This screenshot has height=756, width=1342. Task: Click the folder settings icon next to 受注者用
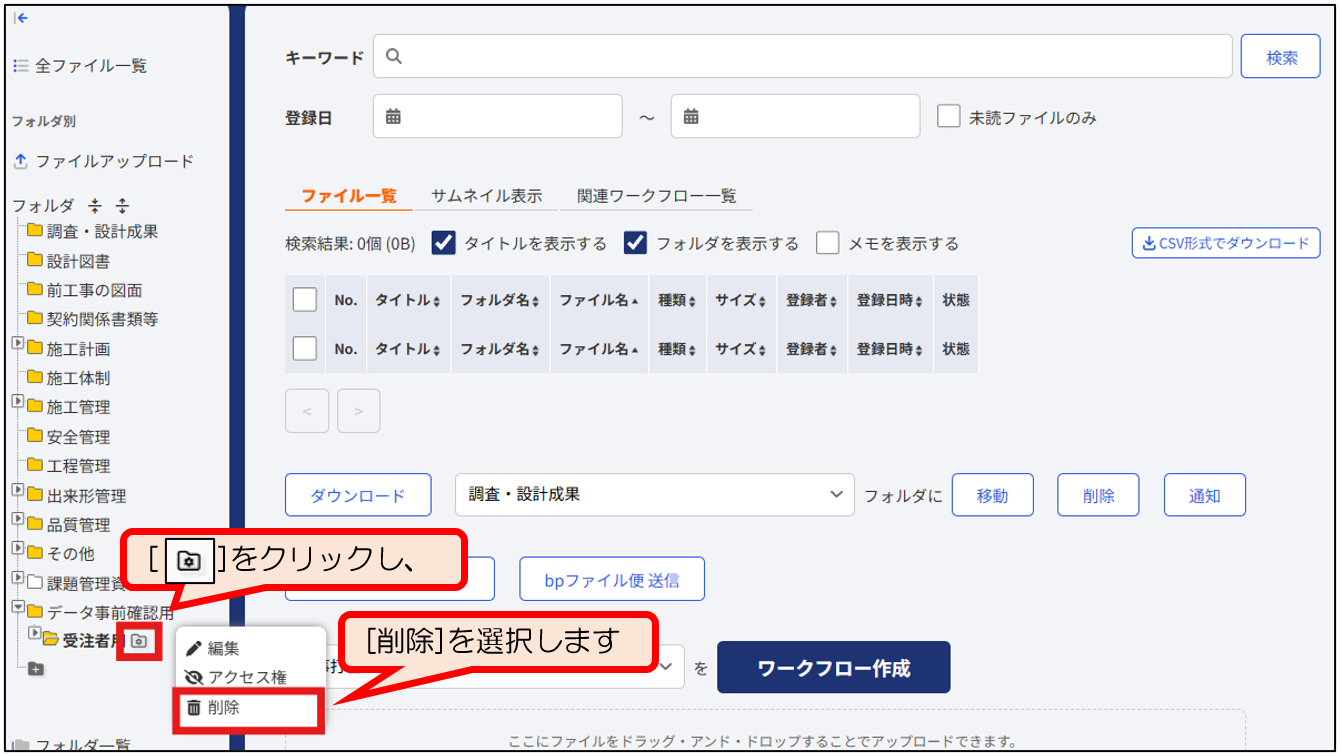click(x=139, y=641)
